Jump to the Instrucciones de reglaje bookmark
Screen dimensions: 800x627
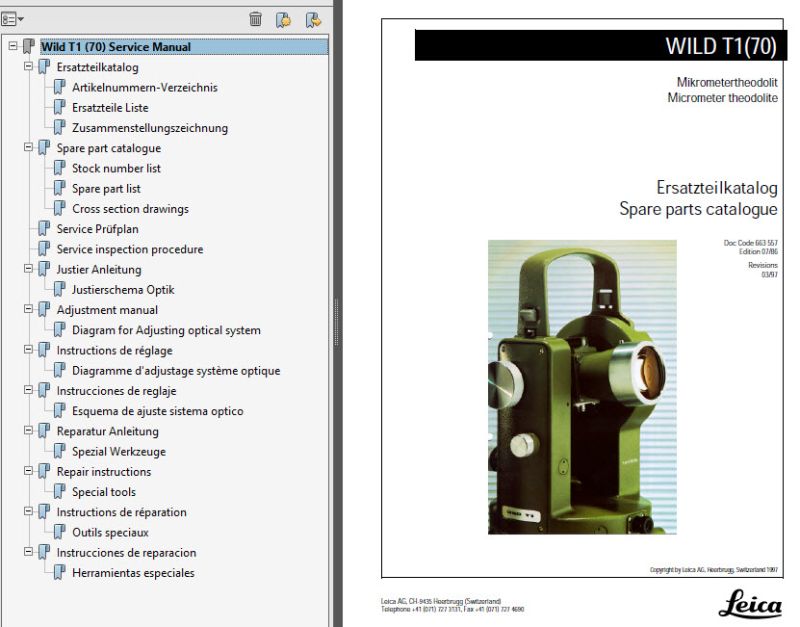click(x=116, y=391)
